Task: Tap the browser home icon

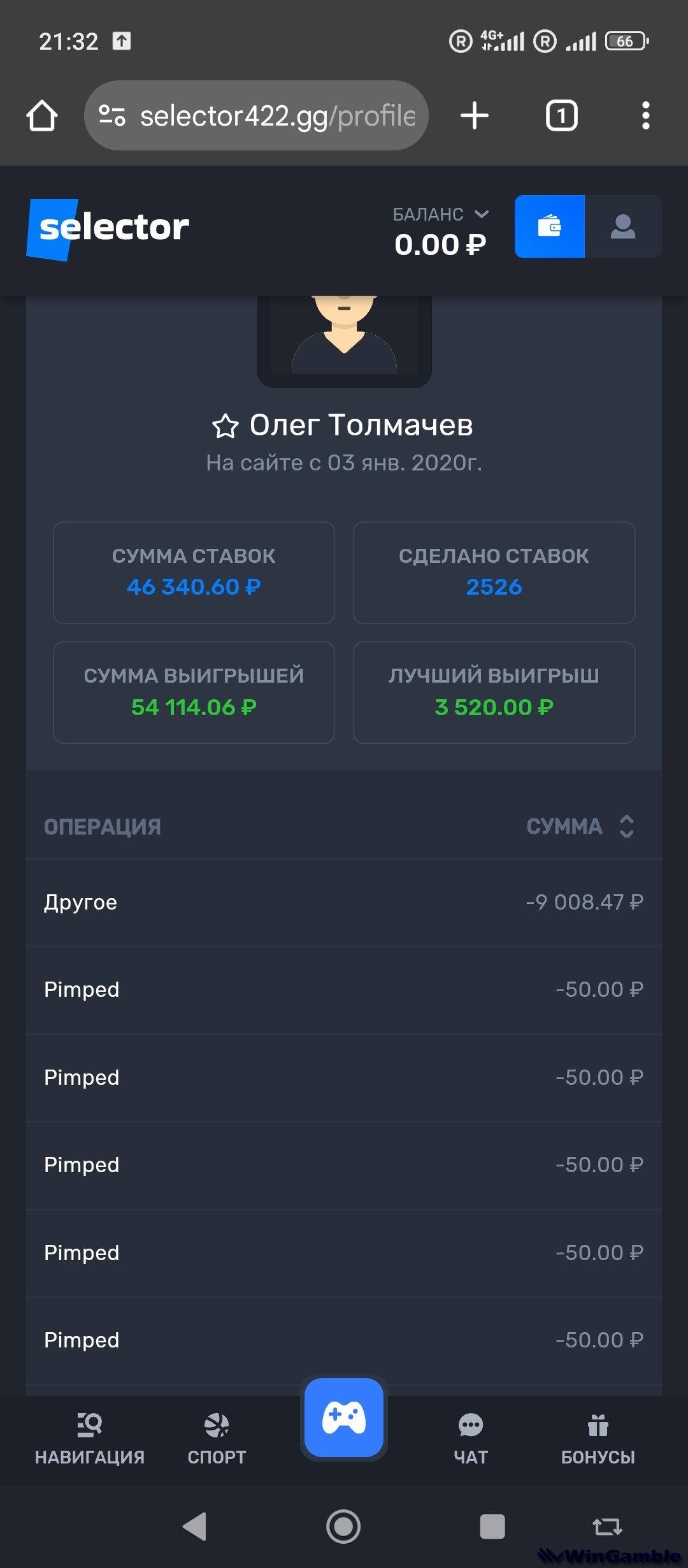Action: click(x=42, y=116)
